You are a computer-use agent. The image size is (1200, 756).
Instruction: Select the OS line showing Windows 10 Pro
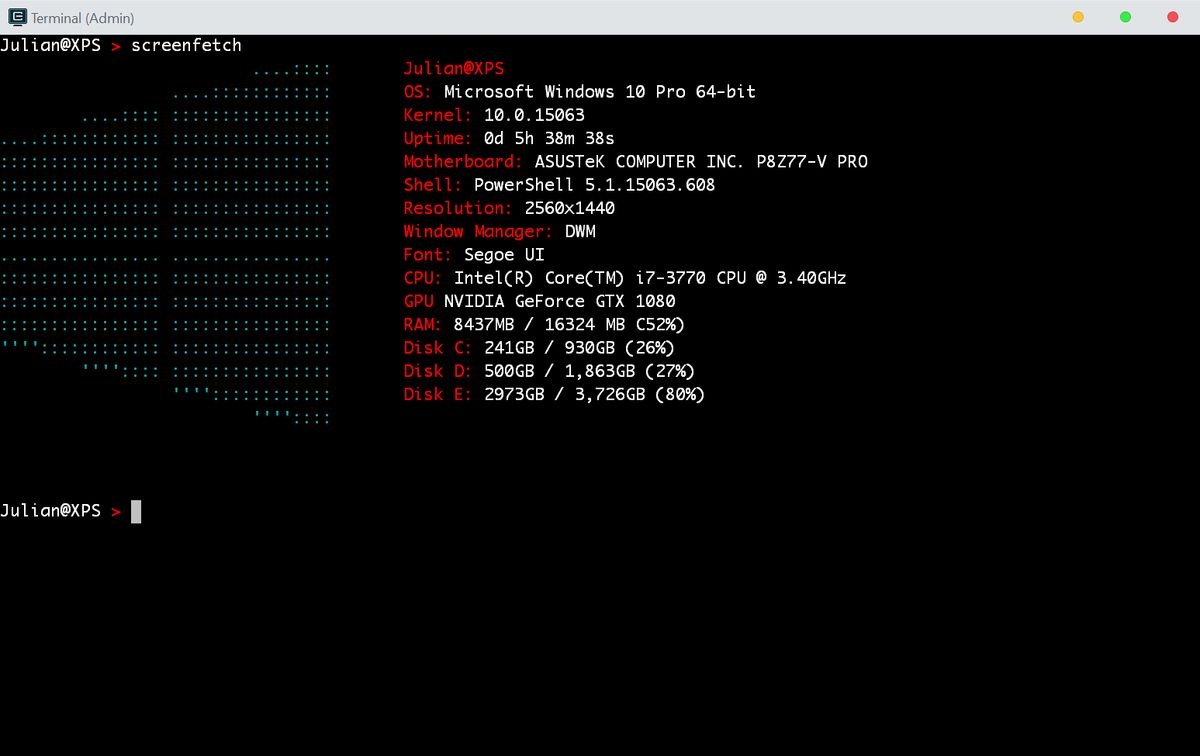click(580, 92)
